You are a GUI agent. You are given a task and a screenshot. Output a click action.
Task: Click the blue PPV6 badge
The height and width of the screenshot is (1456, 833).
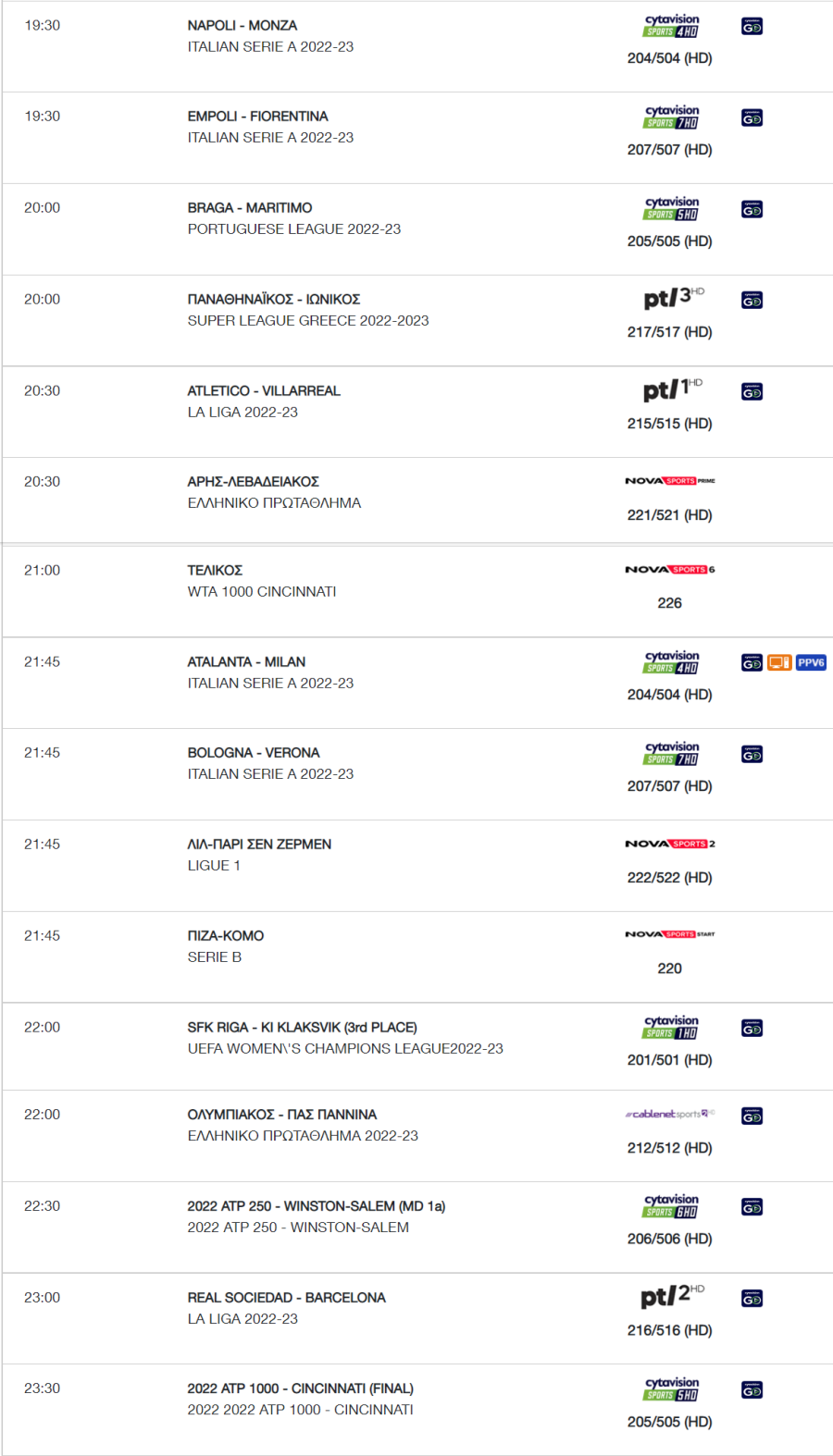click(x=811, y=662)
